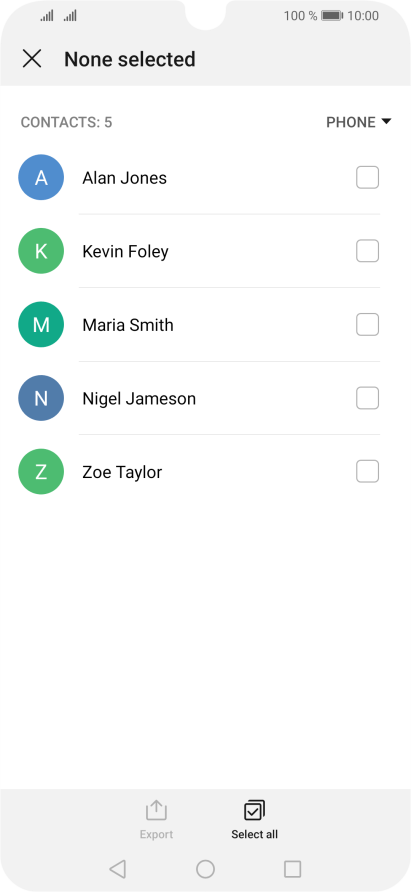The image size is (411, 892).
Task: Check the Alan Jones checkbox
Action: tap(367, 177)
